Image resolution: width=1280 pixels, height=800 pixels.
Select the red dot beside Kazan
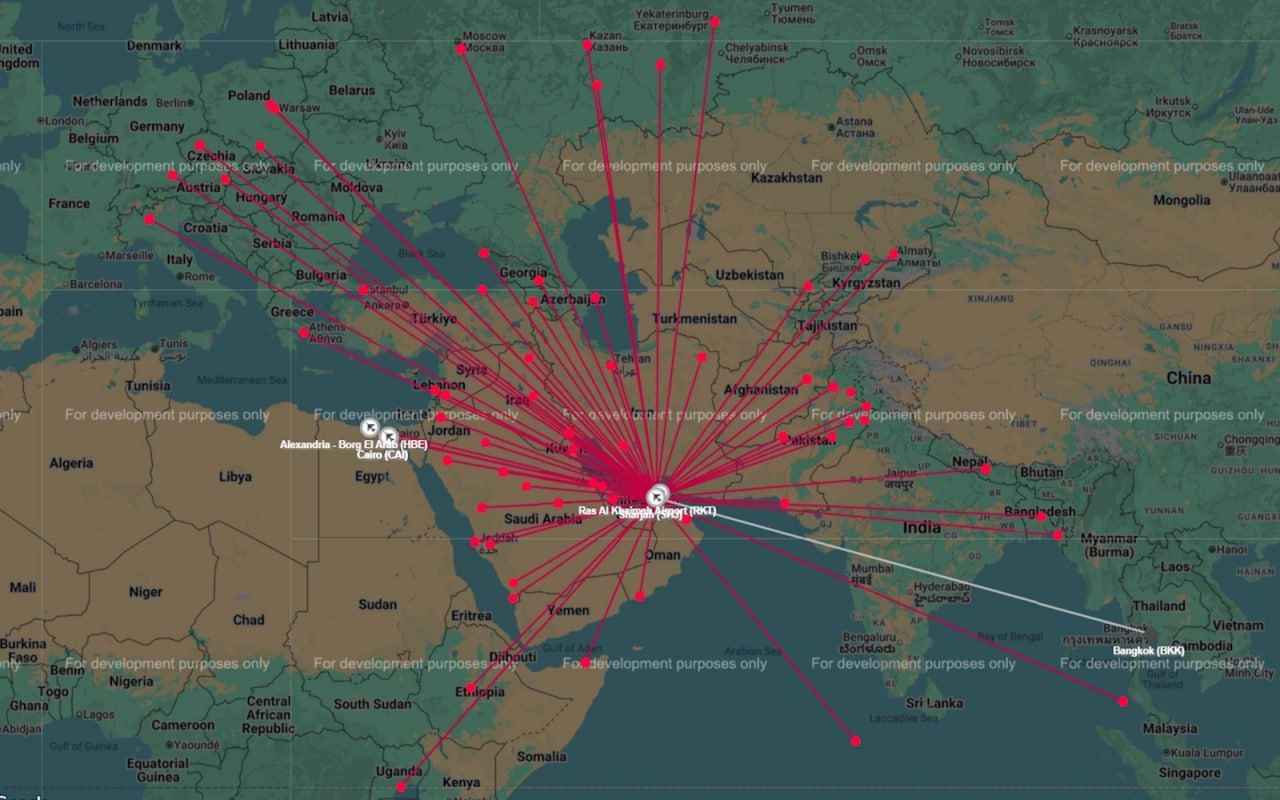588,45
